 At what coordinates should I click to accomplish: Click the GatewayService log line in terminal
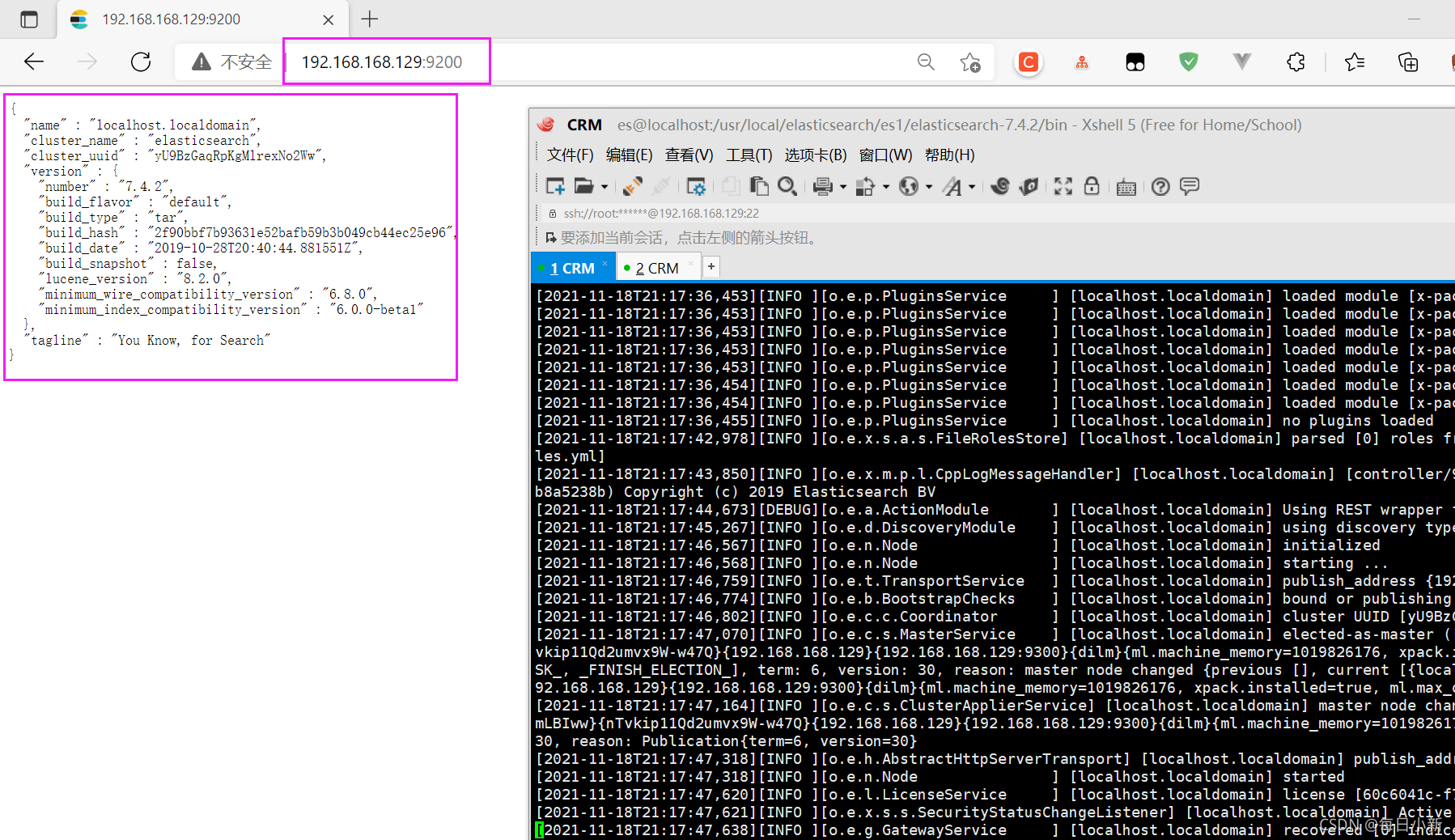tap(994, 829)
